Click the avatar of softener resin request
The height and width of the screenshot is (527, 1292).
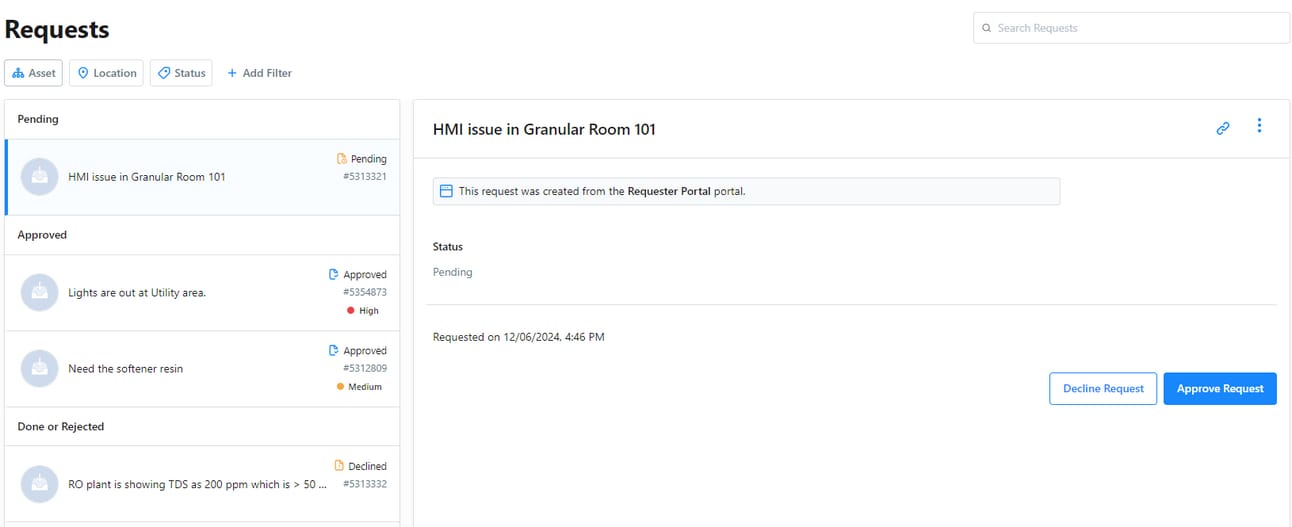(39, 369)
